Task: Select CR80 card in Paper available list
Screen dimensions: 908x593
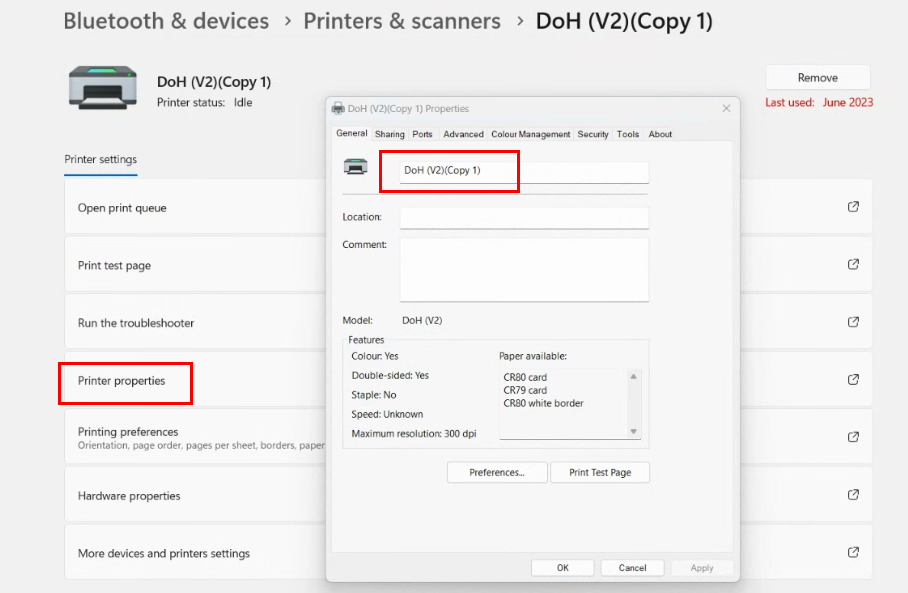Action: pyautogui.click(x=525, y=378)
